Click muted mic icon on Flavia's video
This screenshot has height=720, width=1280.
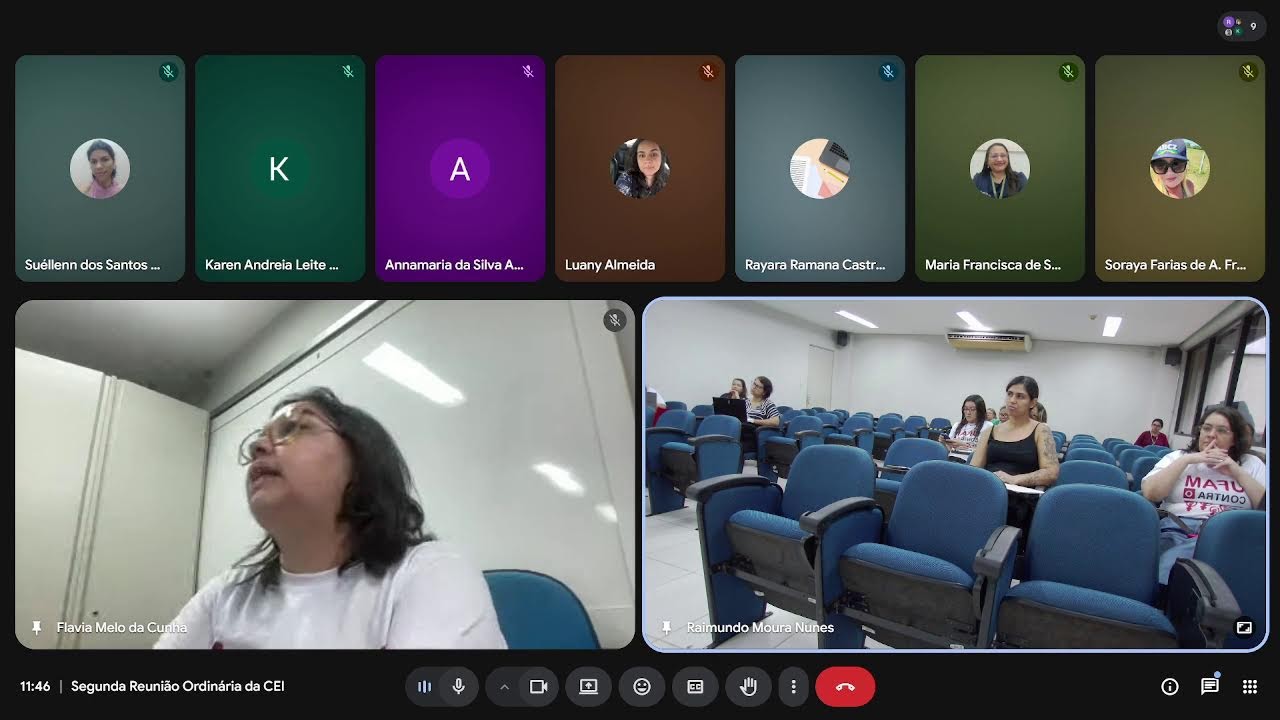tap(615, 320)
